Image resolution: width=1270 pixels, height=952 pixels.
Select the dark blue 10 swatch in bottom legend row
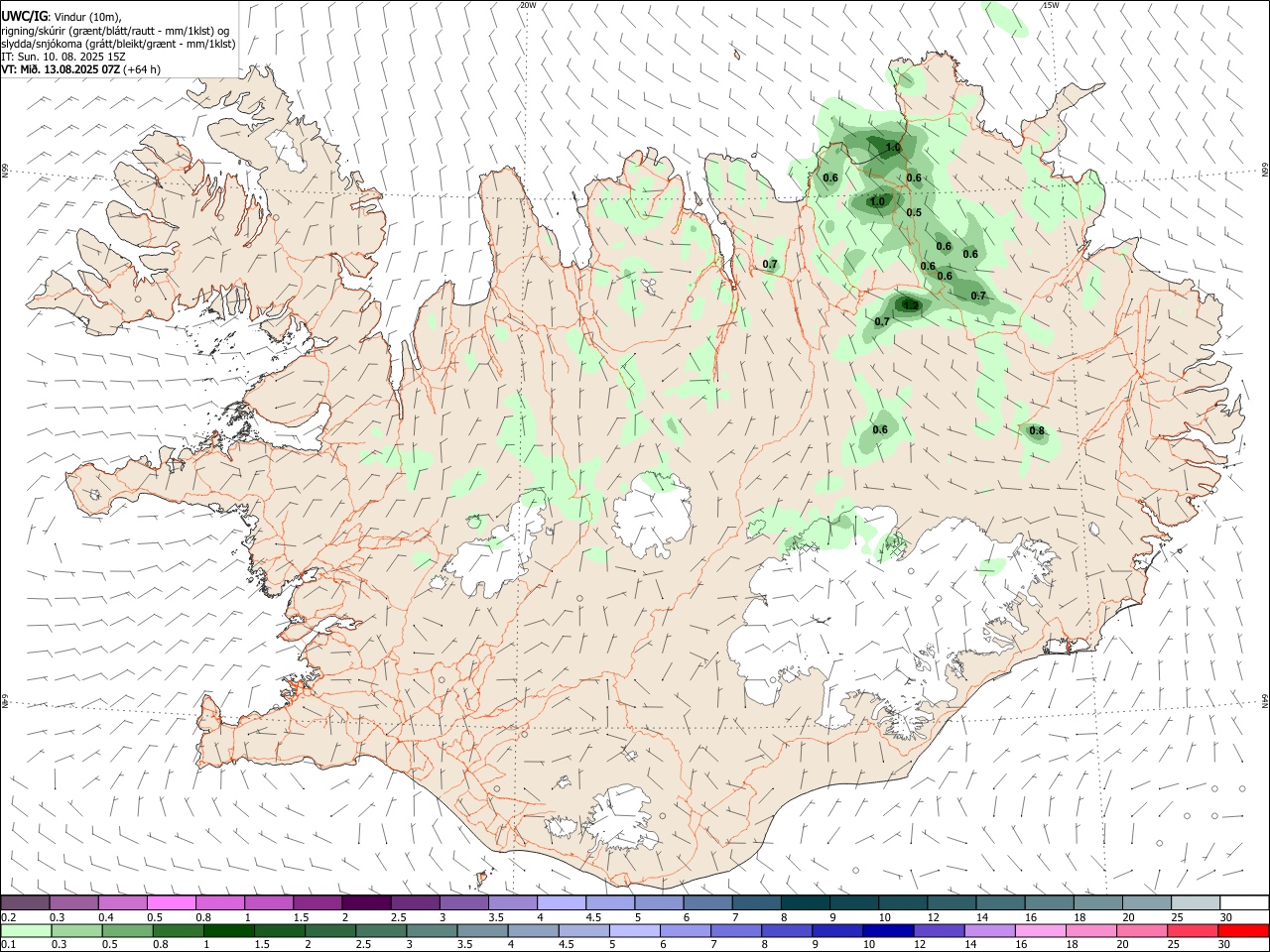coord(886,930)
